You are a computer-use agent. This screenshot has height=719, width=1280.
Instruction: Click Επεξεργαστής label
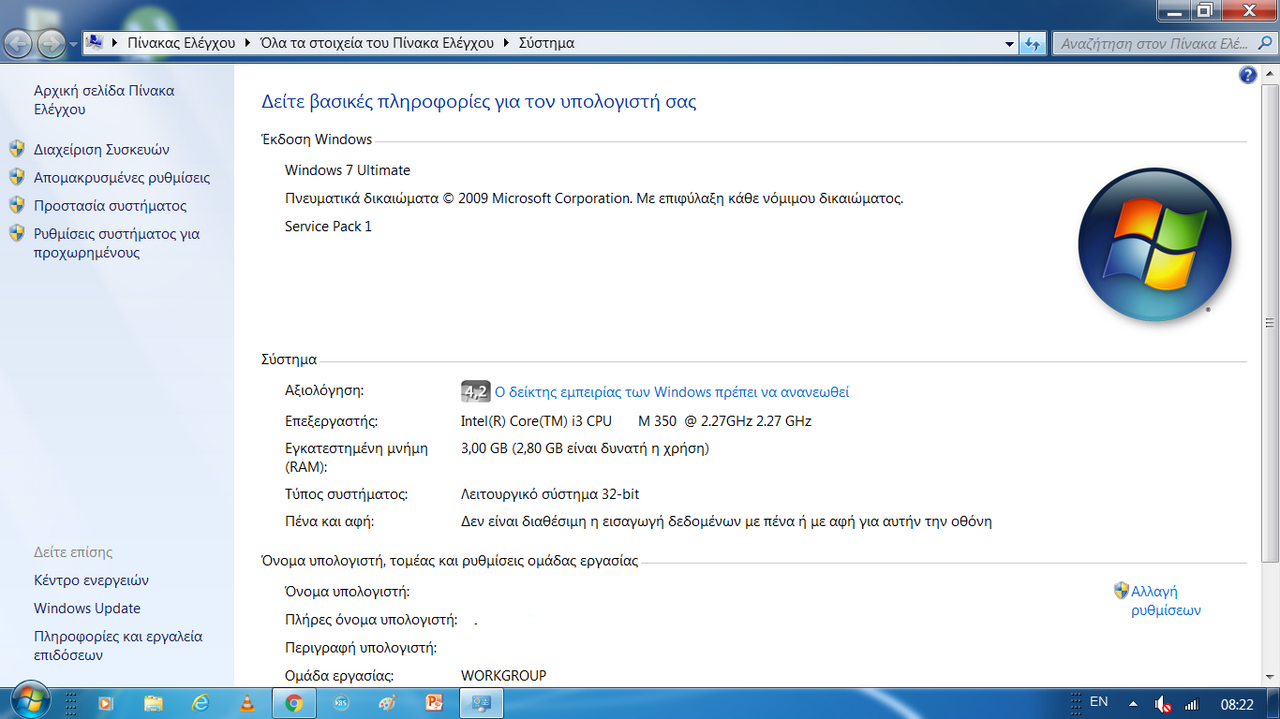click(331, 421)
